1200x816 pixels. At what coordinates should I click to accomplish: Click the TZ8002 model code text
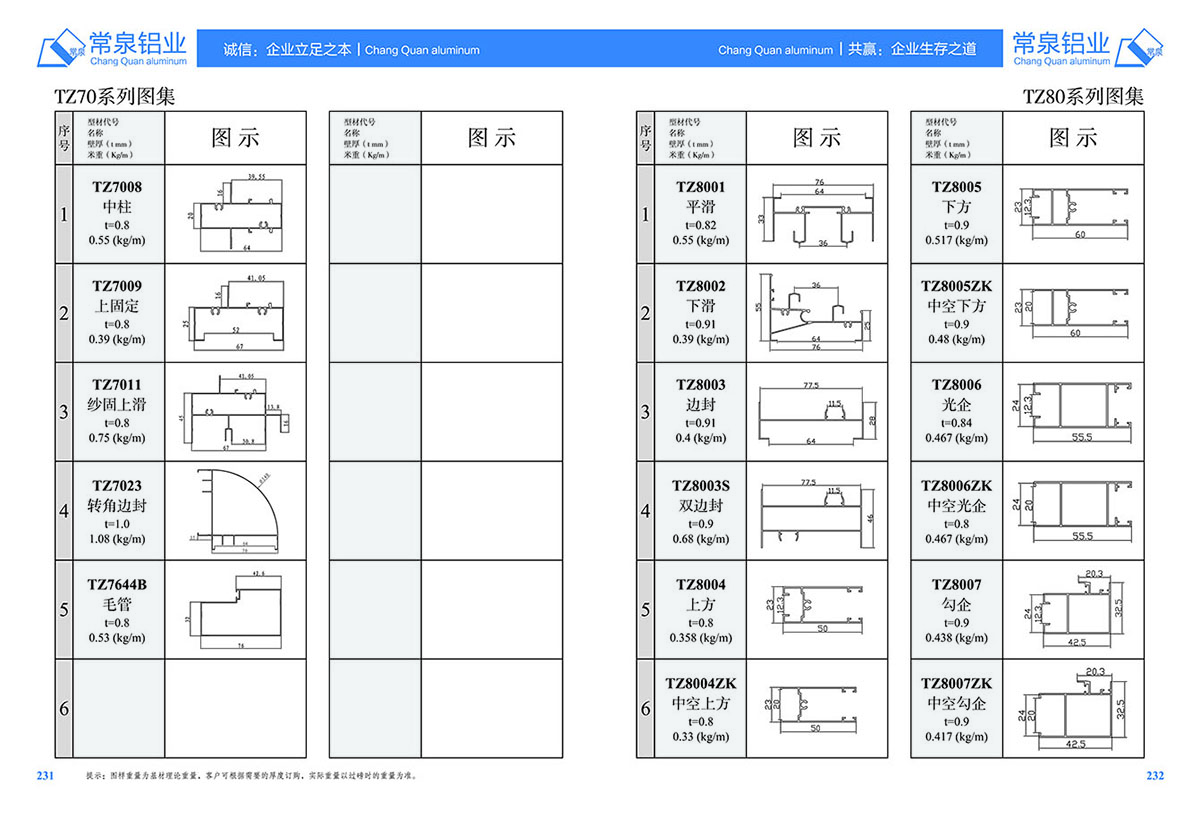(701, 286)
